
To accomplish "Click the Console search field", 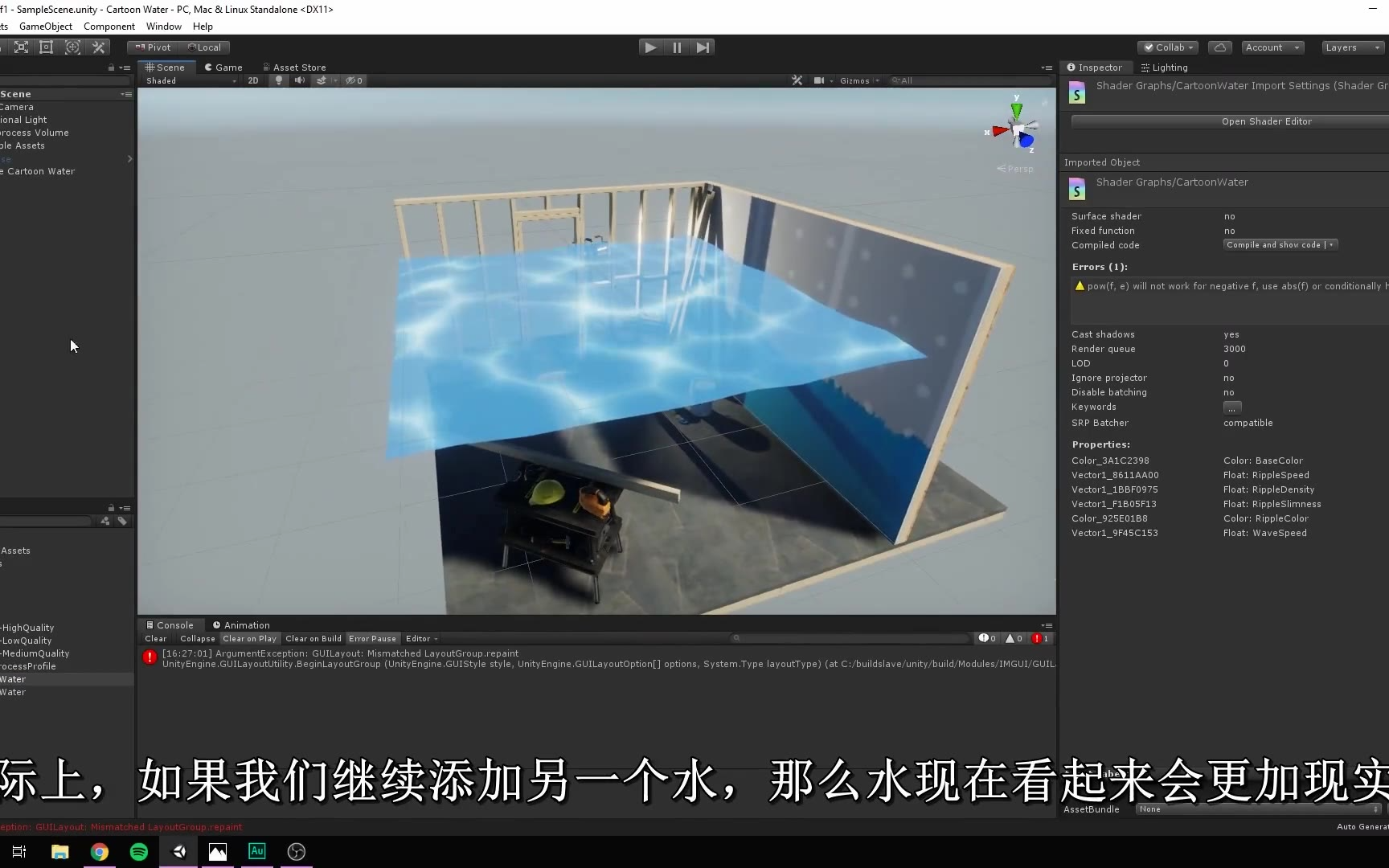I will click(x=850, y=638).
